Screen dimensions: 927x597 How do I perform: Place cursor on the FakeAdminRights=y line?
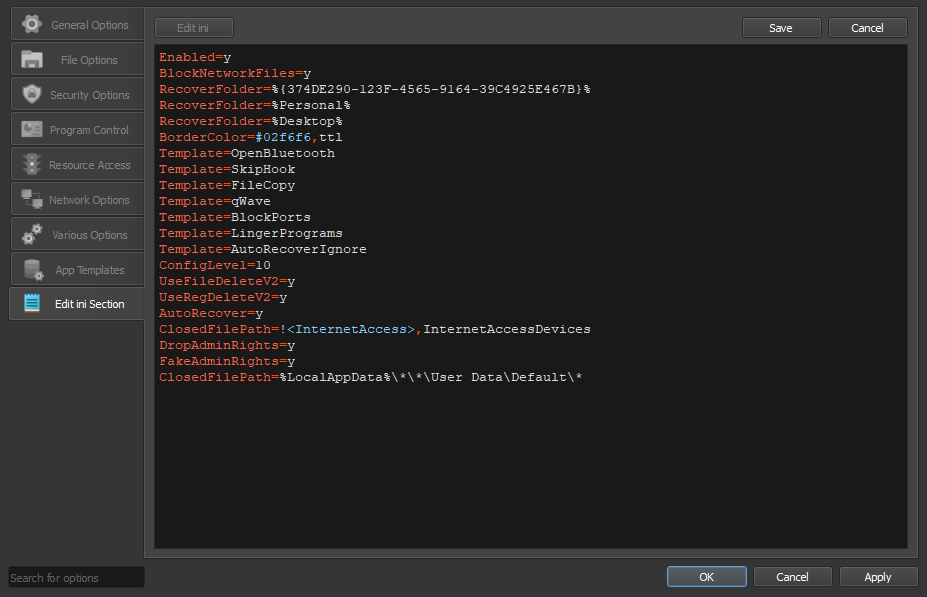tap(227, 361)
